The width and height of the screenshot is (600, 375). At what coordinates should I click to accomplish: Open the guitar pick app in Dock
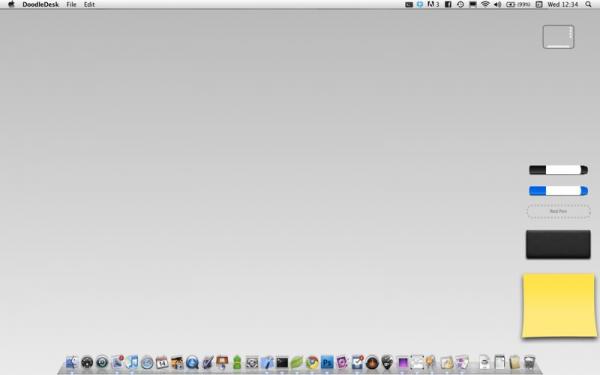coord(387,362)
